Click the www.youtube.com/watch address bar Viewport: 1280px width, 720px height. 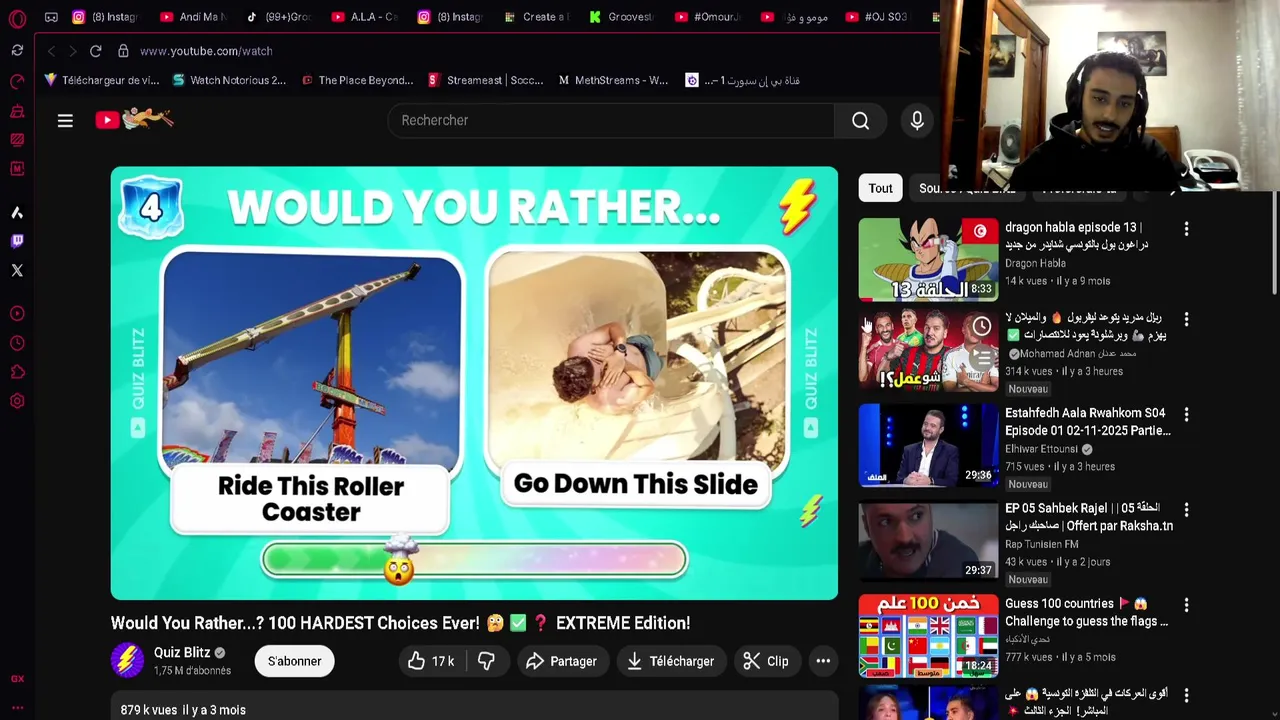pyautogui.click(x=206, y=51)
